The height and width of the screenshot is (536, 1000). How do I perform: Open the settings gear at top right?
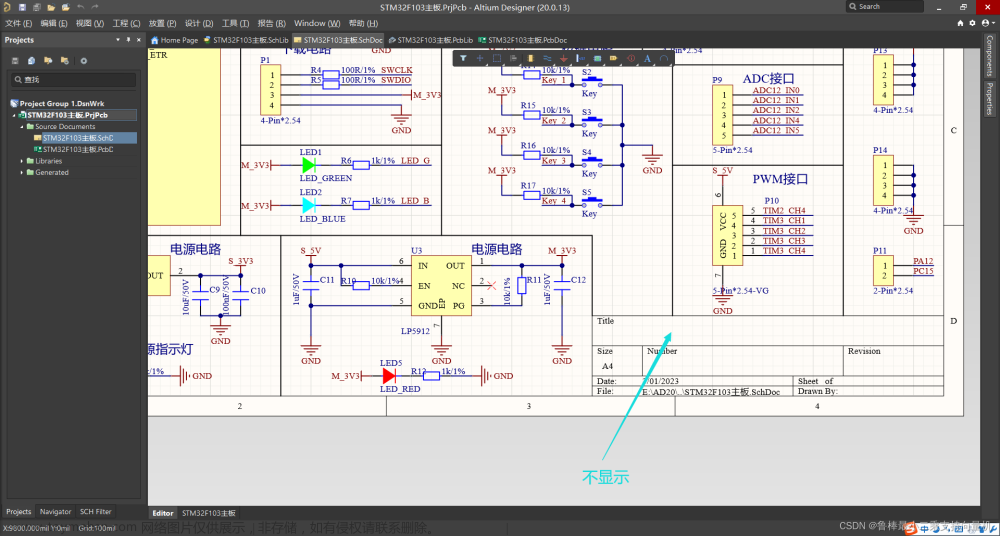(973, 23)
